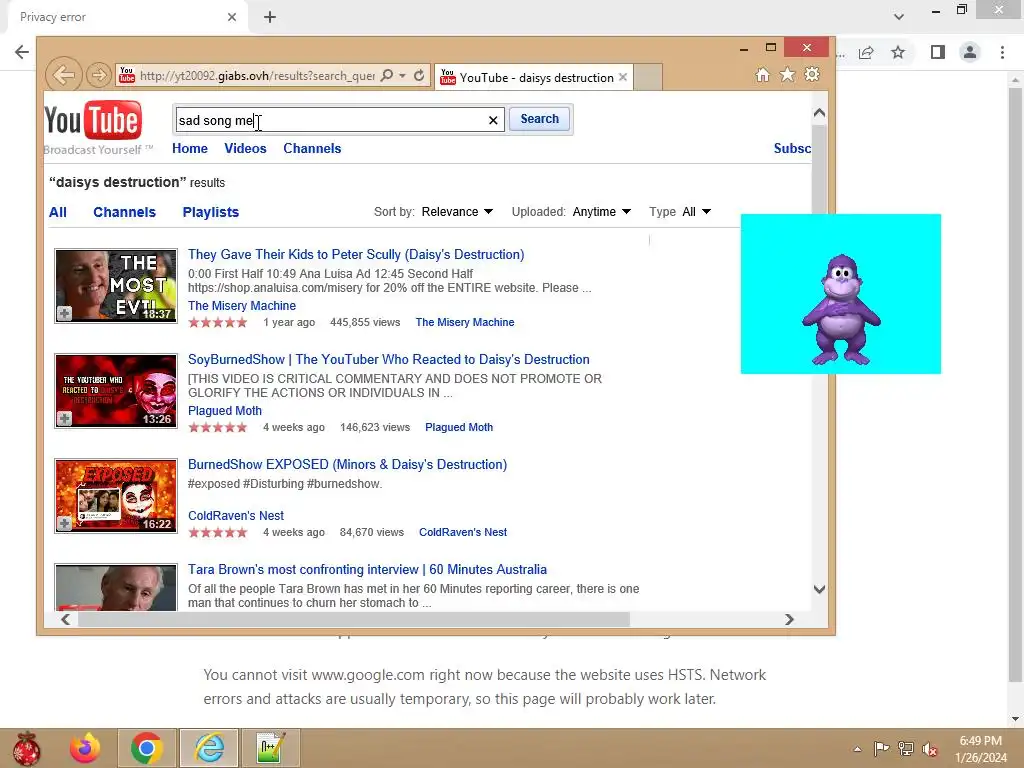Expand the IE address bar dropdown arrow

402,75
